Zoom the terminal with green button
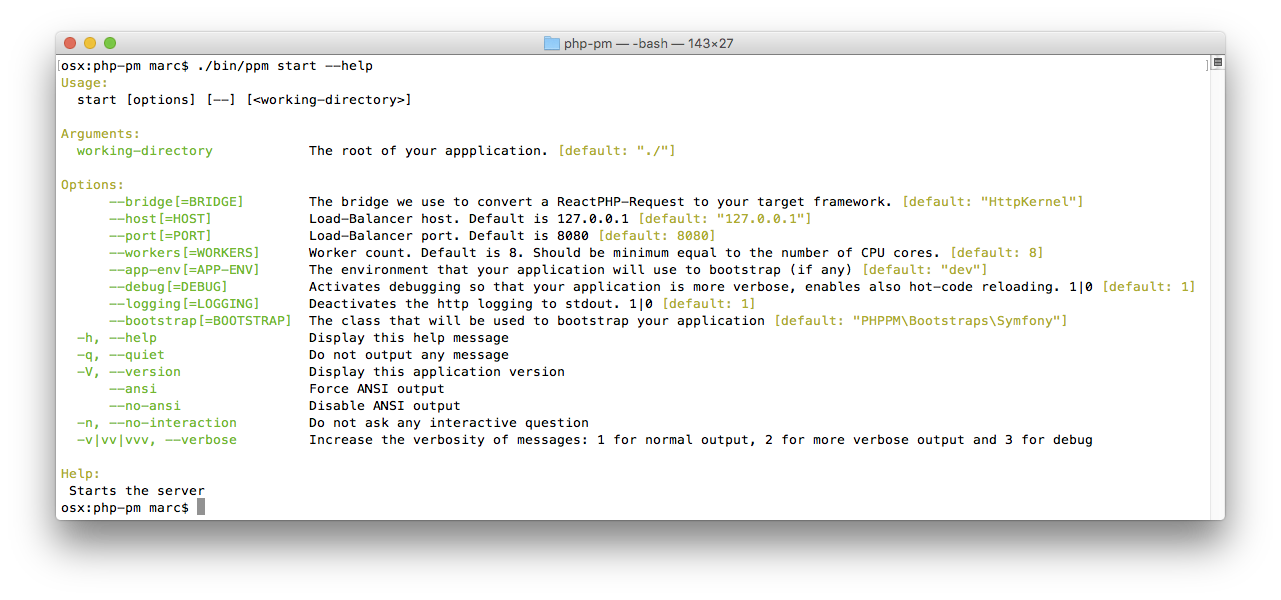Image resolution: width=1281 pixels, height=600 pixels. tap(110, 43)
